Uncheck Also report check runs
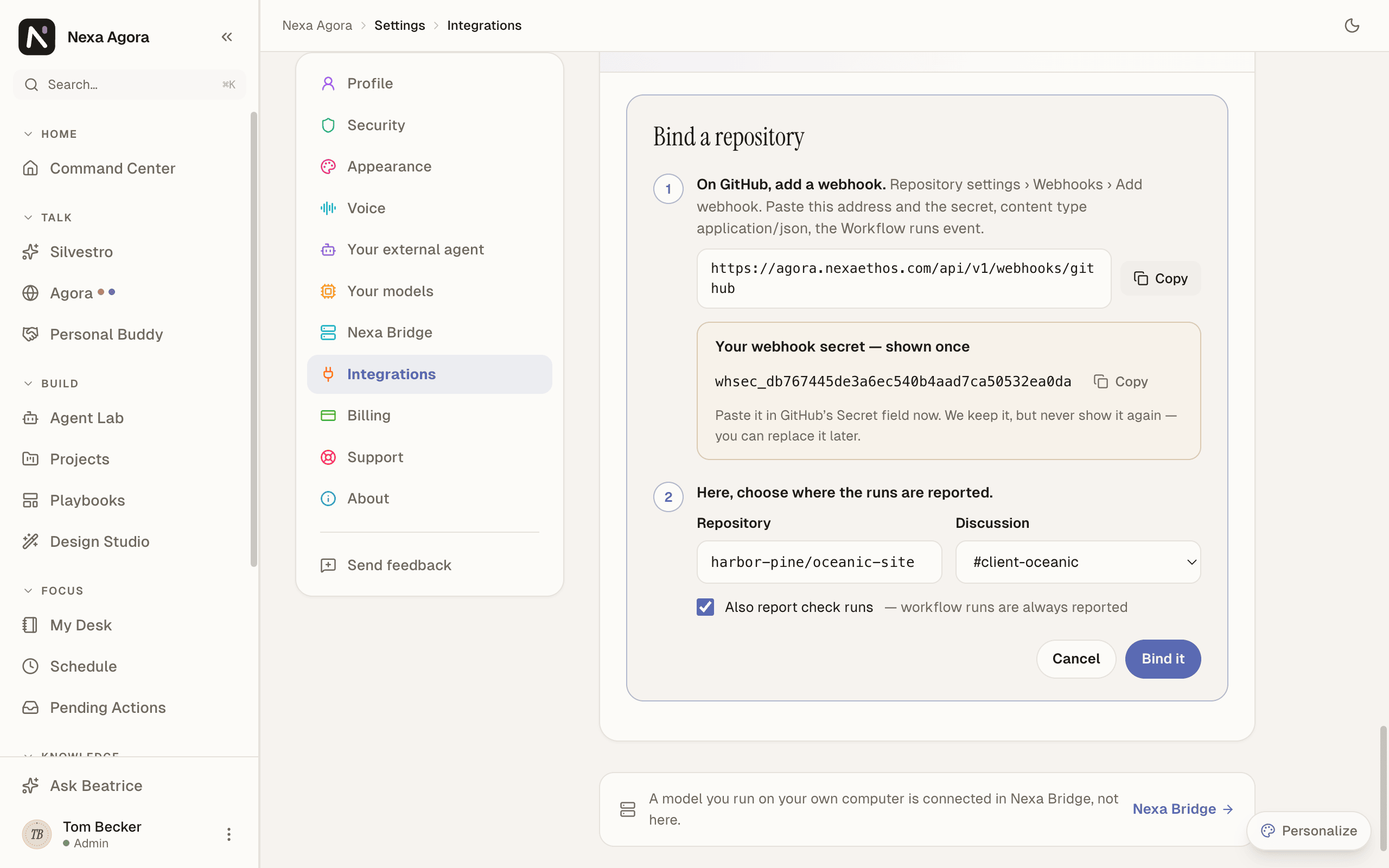This screenshot has height=868, width=1389. 705,607
